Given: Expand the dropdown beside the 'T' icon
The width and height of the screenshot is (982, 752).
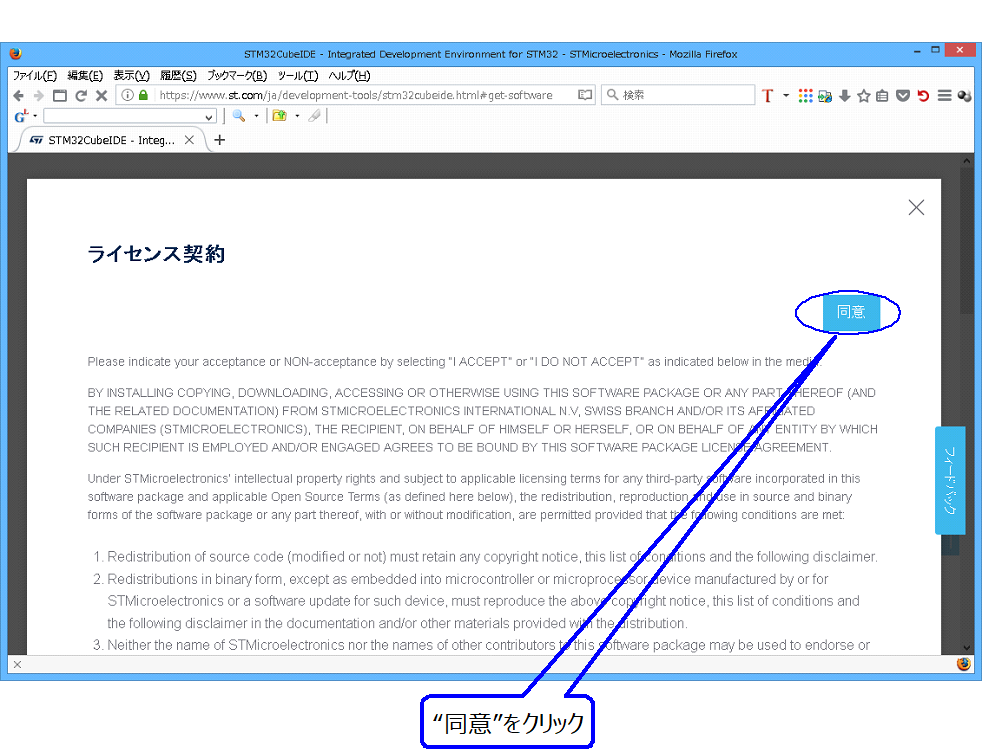Looking at the screenshot, I should [785, 95].
